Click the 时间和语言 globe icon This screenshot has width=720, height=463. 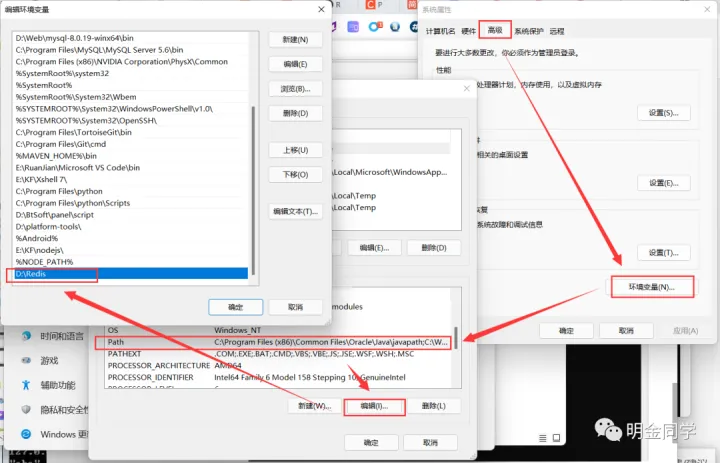click(25, 336)
